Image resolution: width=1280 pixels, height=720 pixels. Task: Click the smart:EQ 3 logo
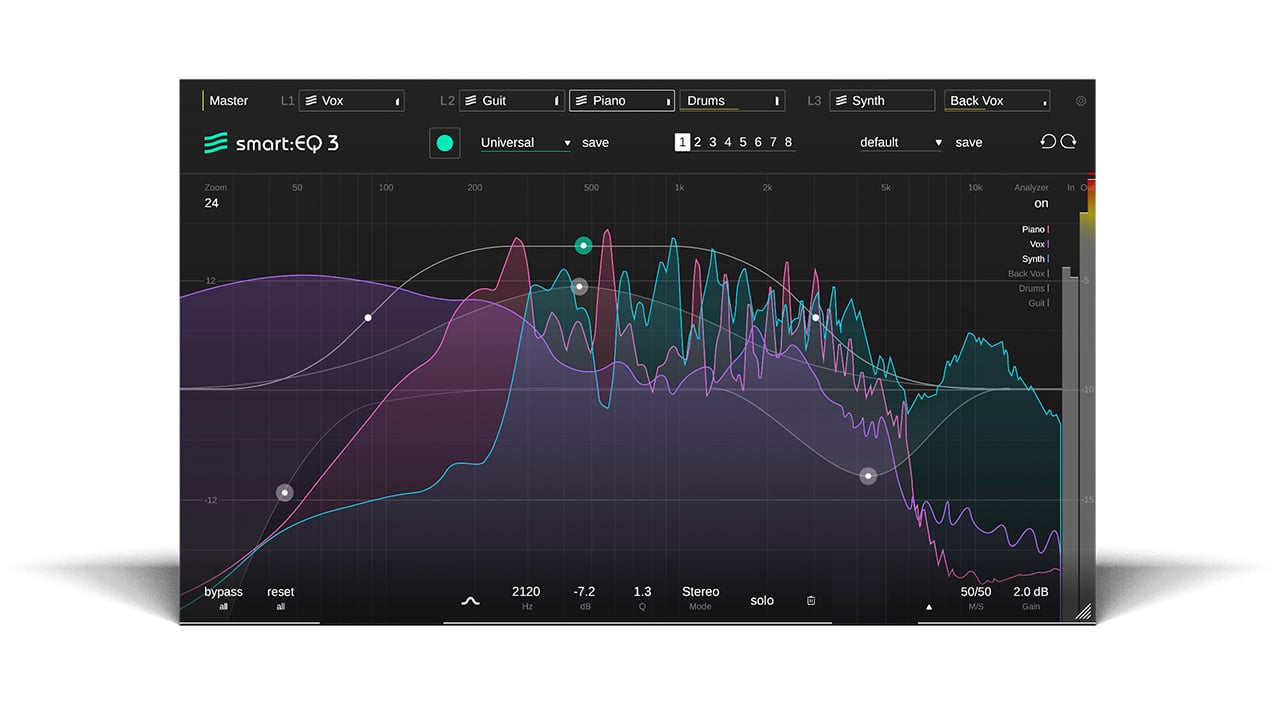[270, 143]
